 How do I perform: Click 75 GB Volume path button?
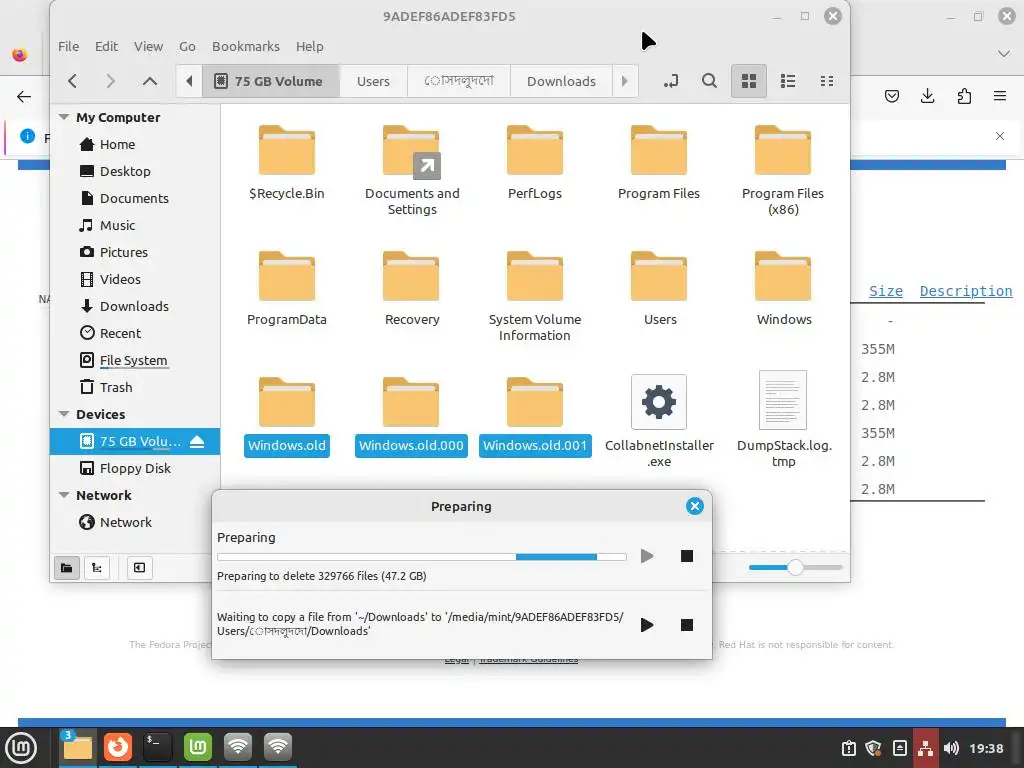click(271, 81)
